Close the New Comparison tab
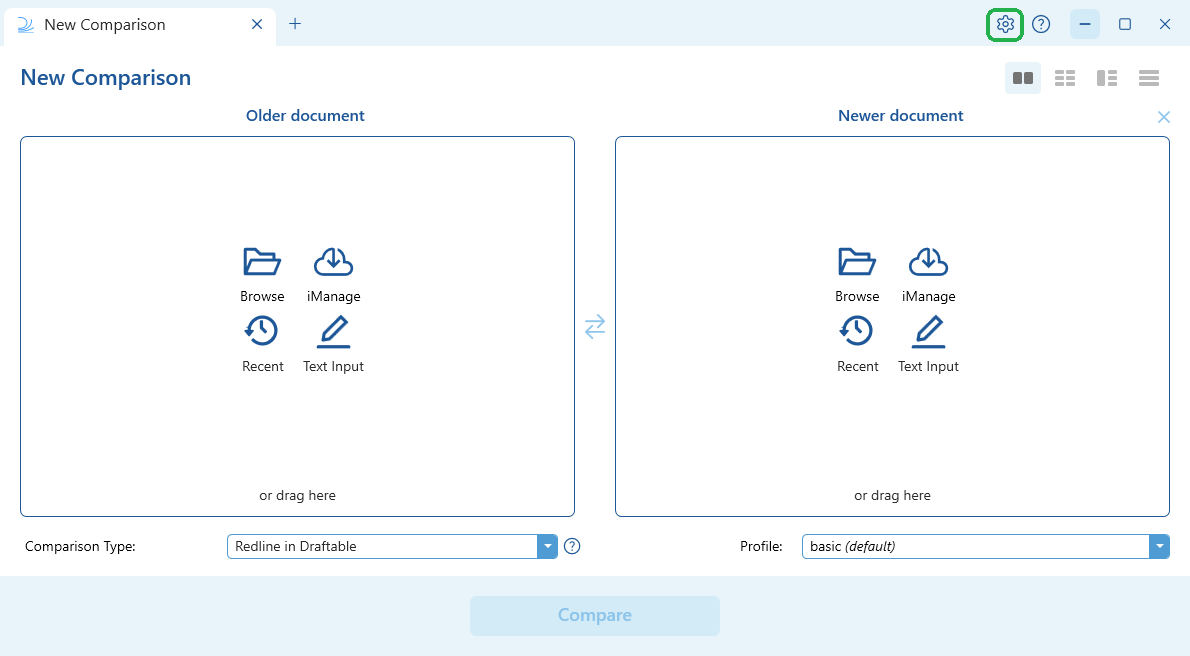1190x656 pixels. click(x=257, y=24)
